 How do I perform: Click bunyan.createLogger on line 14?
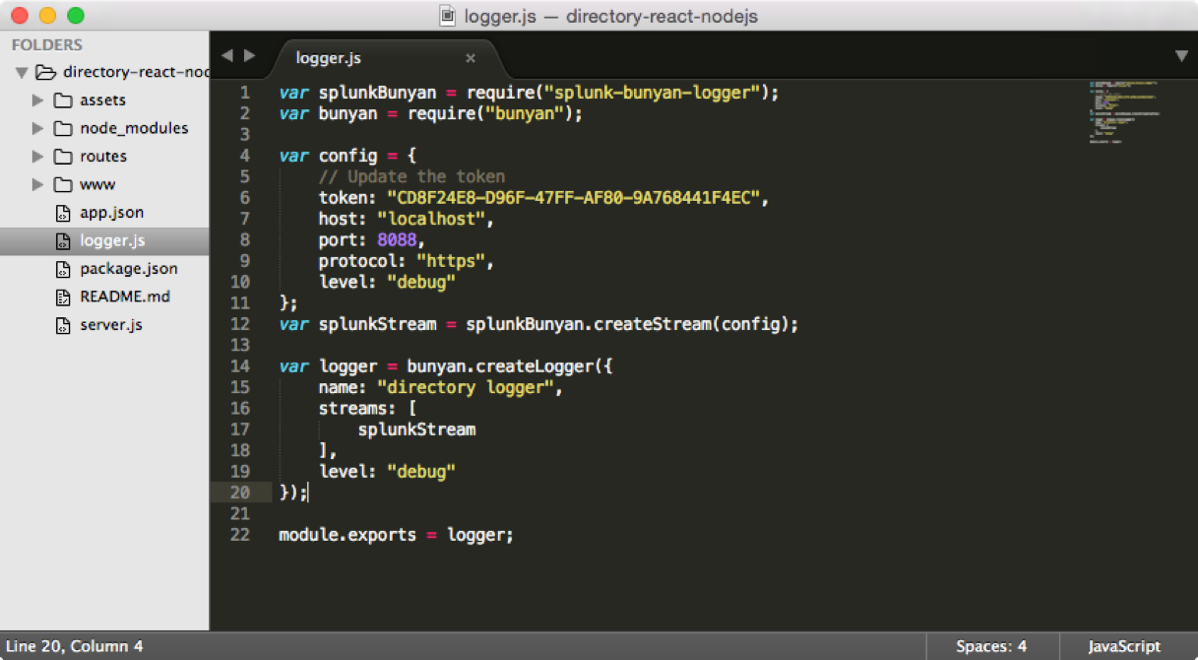500,367
